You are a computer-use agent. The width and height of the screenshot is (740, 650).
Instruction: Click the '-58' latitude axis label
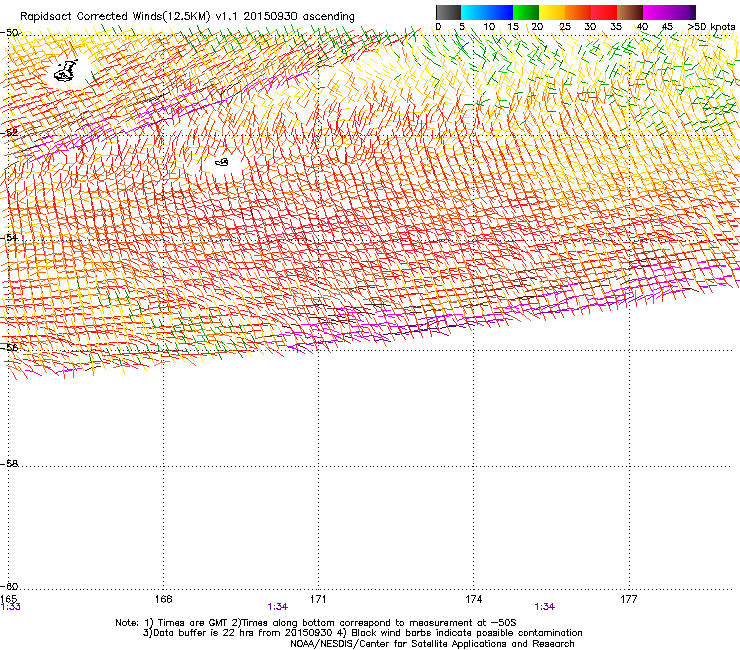pos(9,464)
